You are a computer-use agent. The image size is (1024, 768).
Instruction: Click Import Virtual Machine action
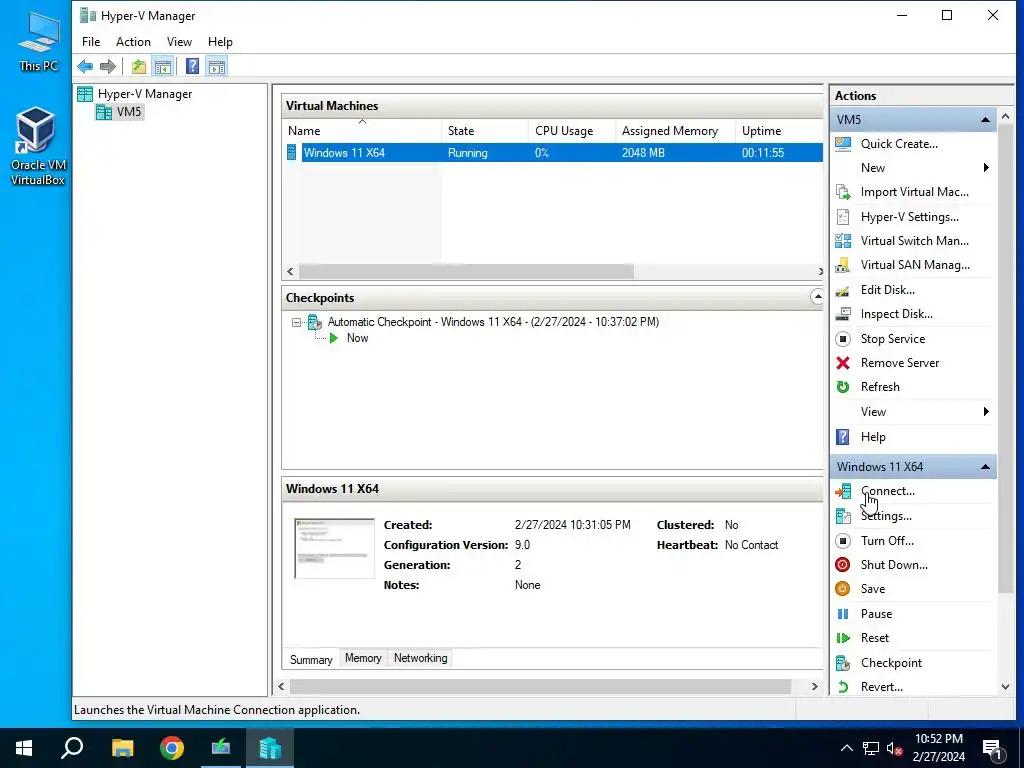point(914,192)
